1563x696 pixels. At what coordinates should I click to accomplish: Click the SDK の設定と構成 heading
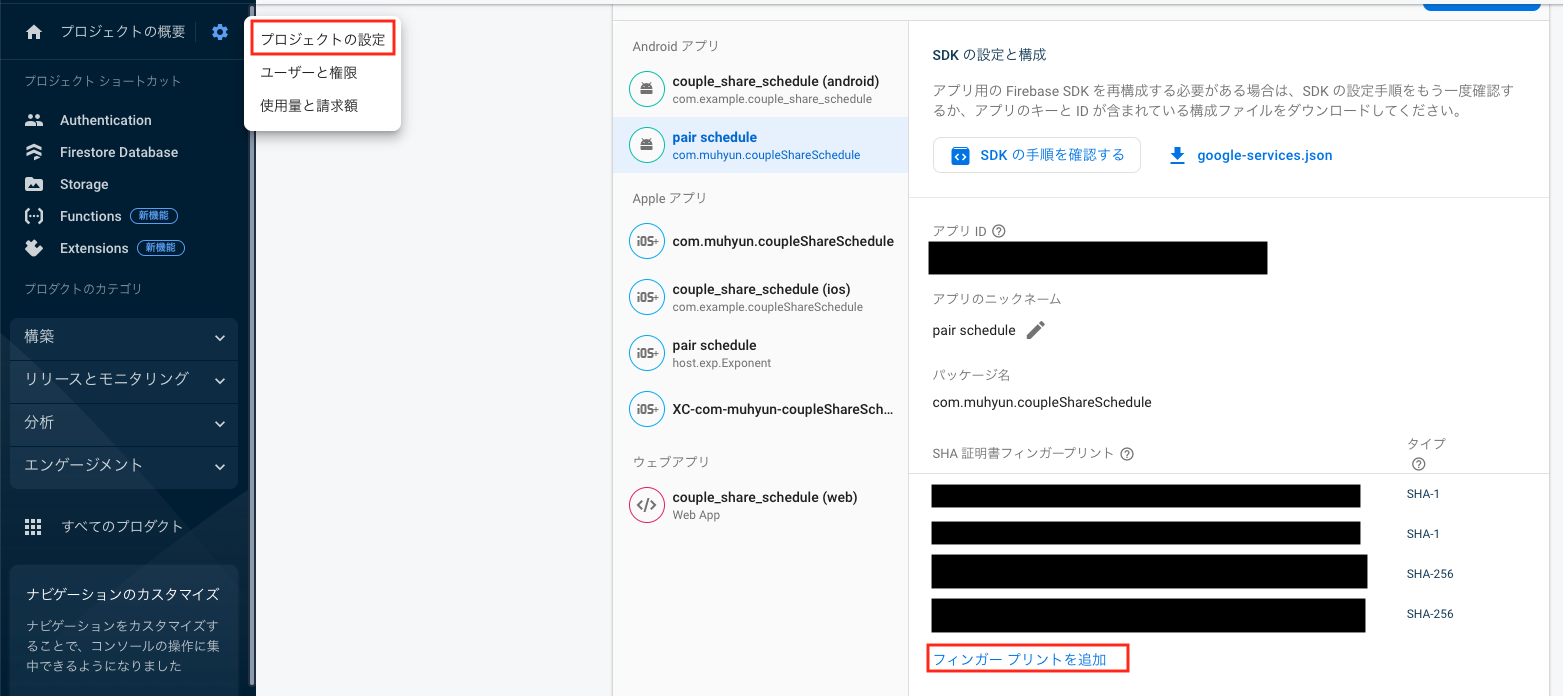(989, 55)
